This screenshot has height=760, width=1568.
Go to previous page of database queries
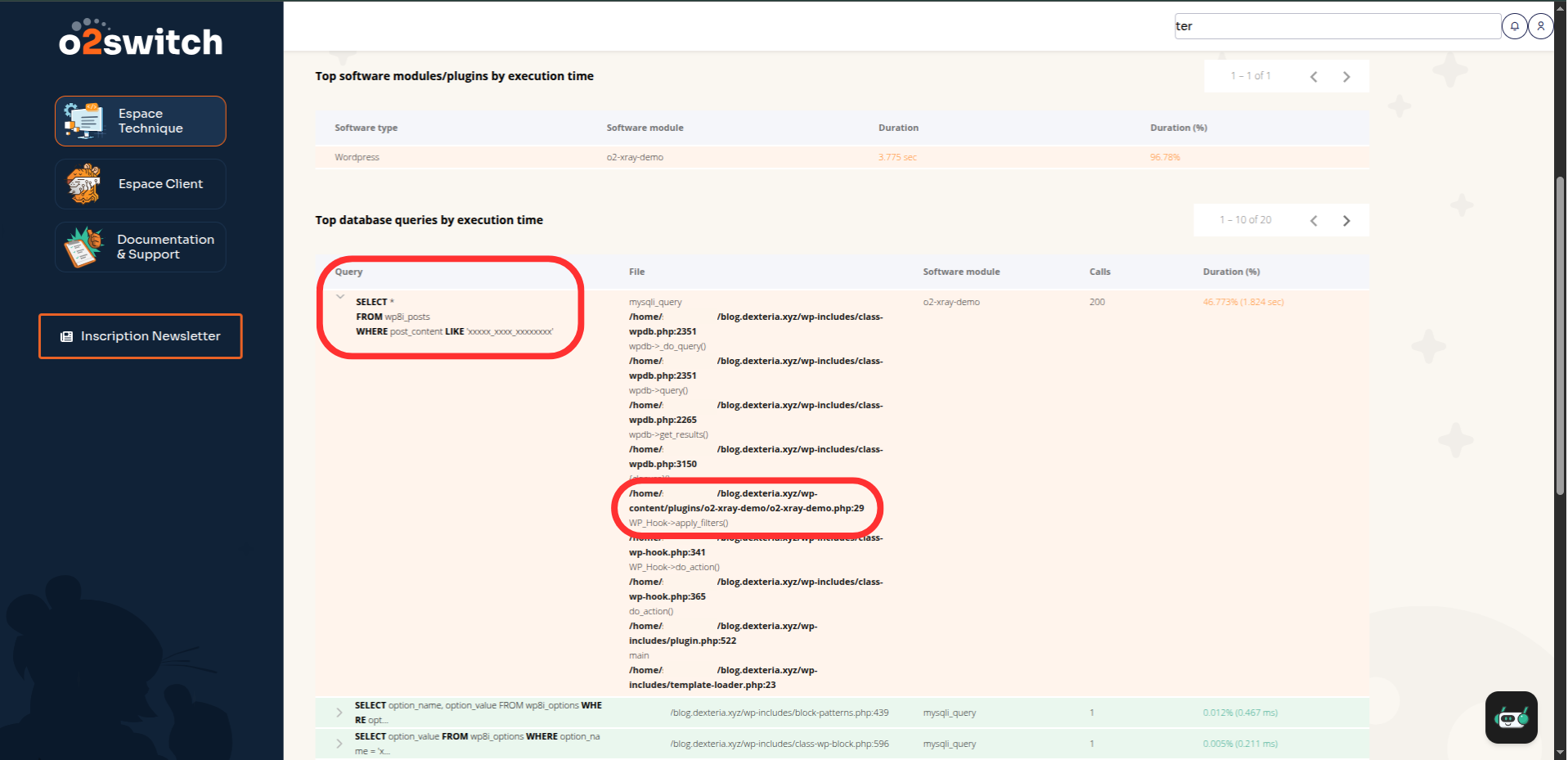click(x=1314, y=221)
